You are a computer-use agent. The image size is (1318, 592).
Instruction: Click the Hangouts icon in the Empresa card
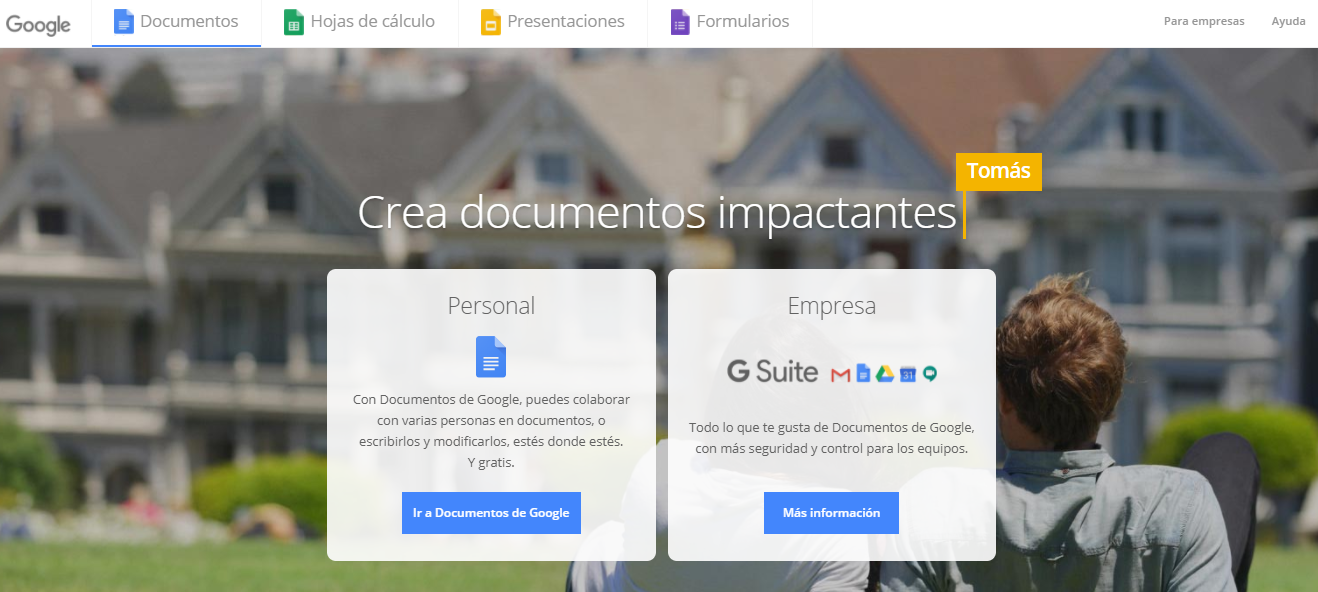[x=930, y=375]
